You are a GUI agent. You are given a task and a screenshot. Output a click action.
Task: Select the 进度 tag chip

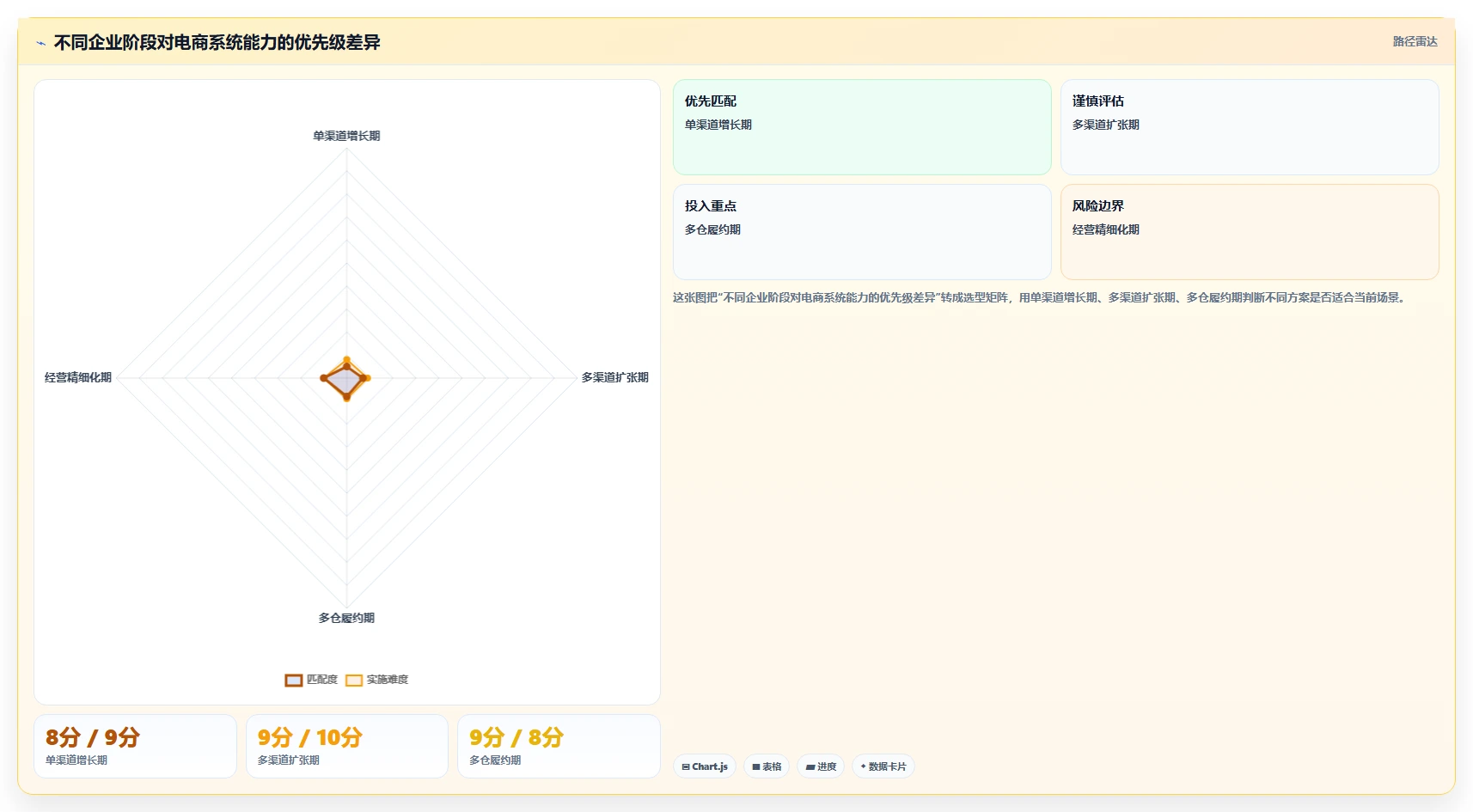pos(821,766)
